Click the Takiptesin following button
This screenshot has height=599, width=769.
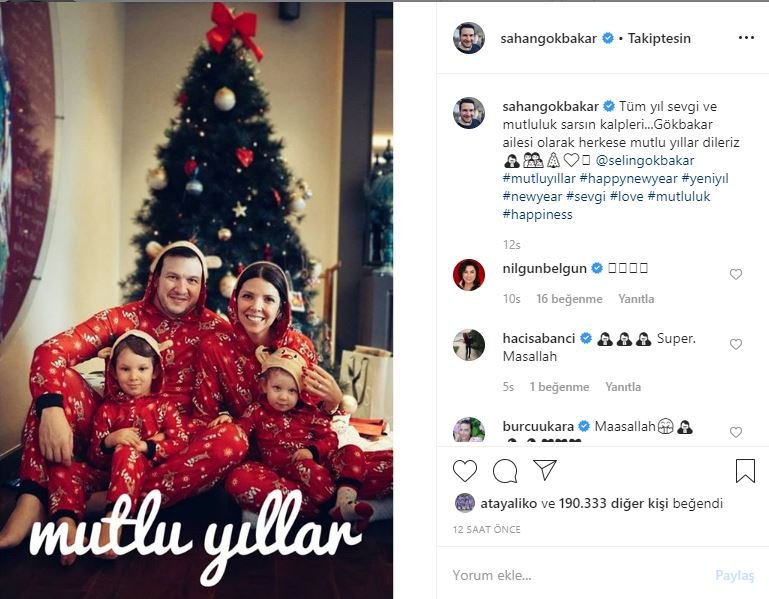click(659, 38)
